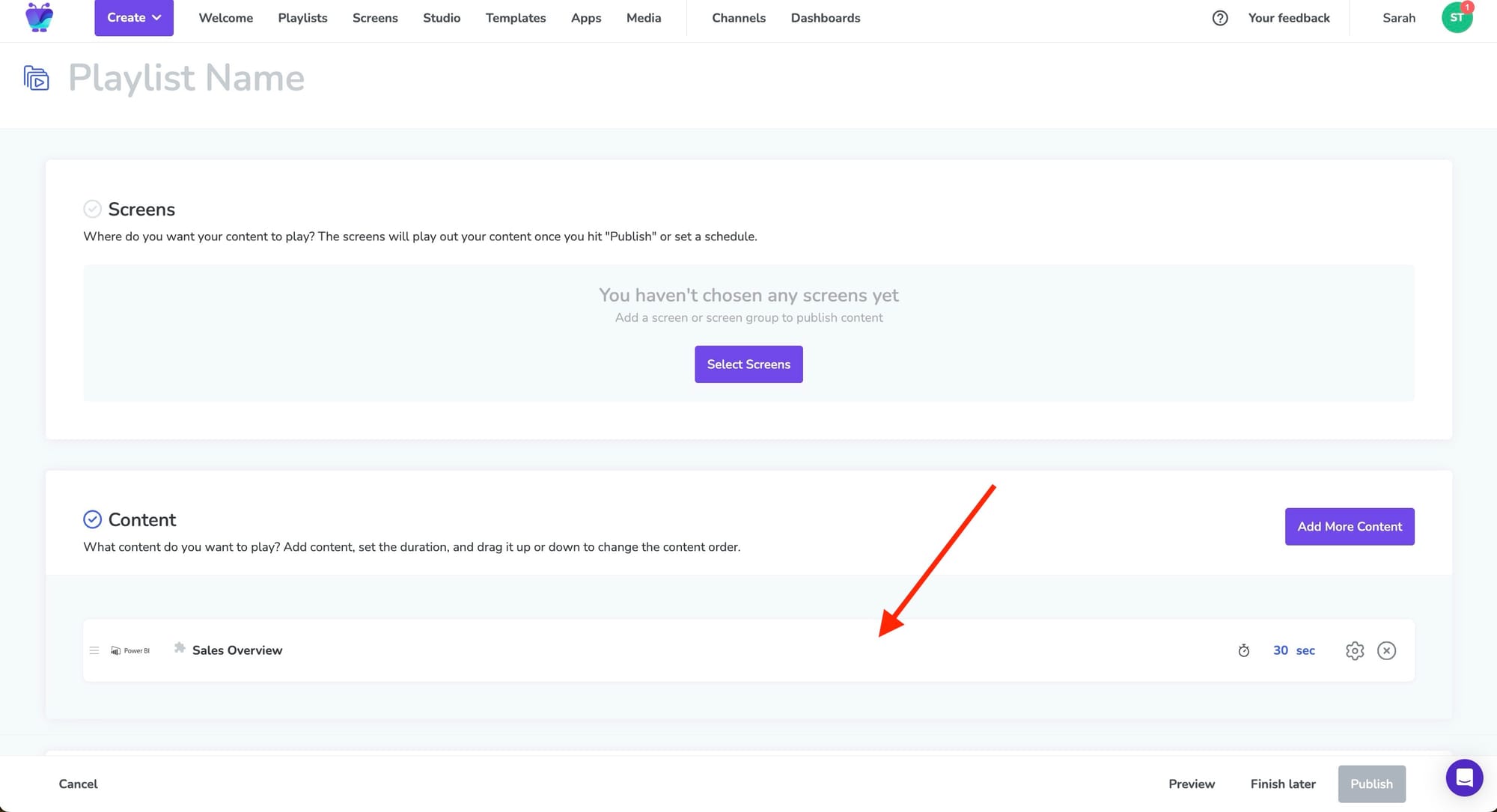Click the playlist icon beside the title
Screen dimensions: 1497x812
36,78
